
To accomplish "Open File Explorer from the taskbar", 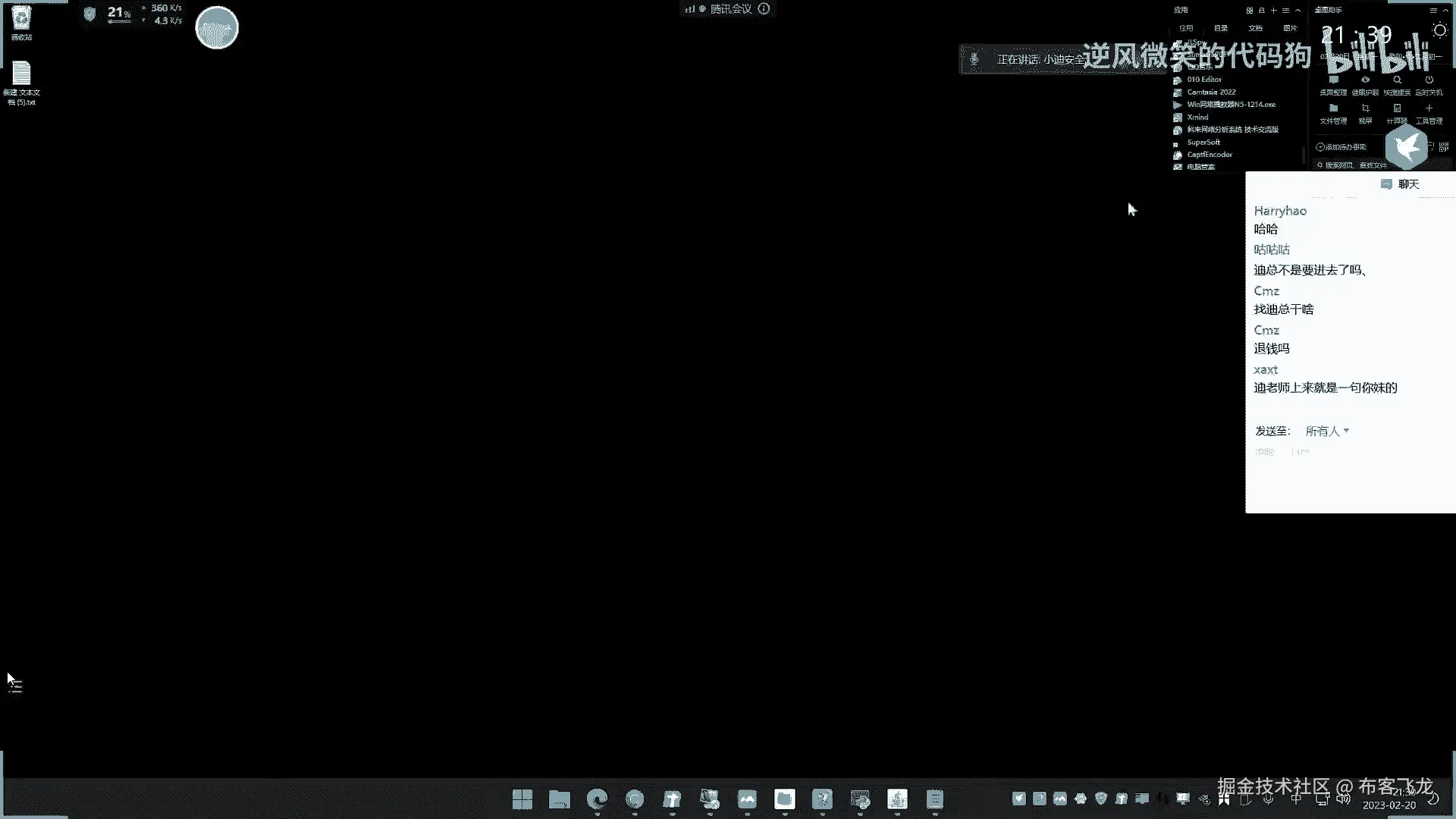I will click(x=560, y=799).
